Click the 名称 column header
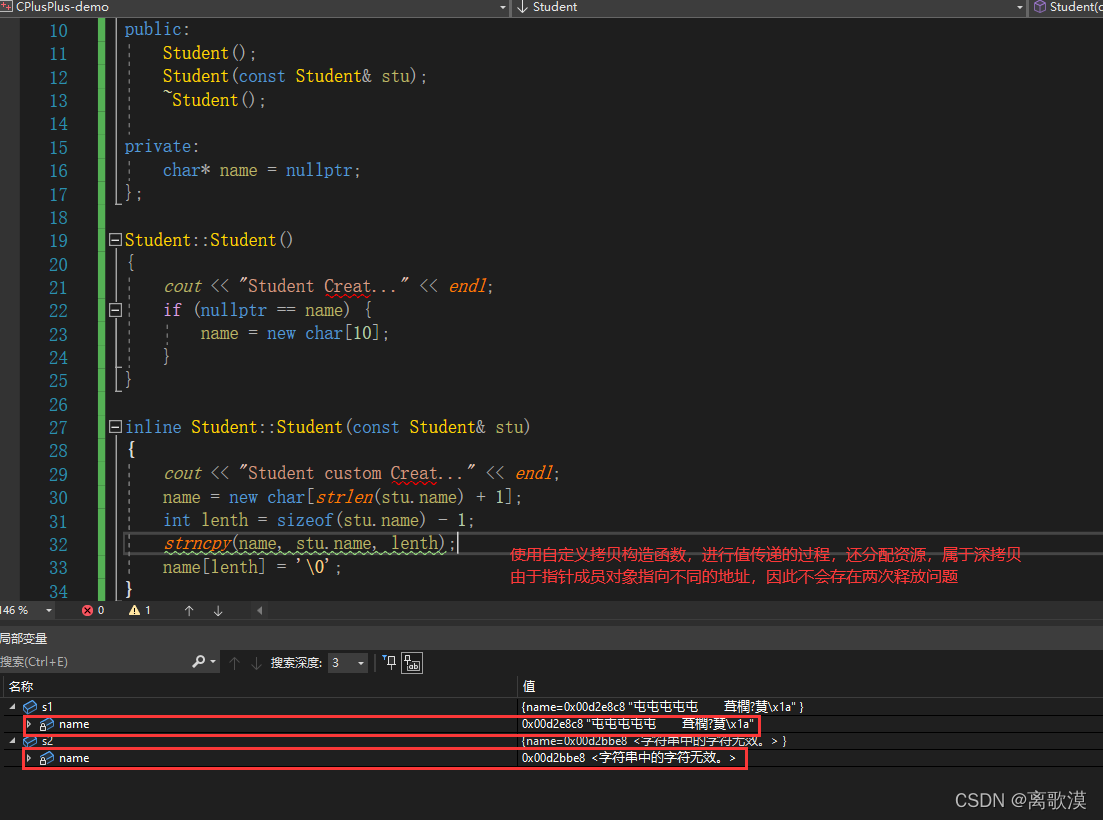Image resolution: width=1103 pixels, height=820 pixels. [x=21, y=686]
